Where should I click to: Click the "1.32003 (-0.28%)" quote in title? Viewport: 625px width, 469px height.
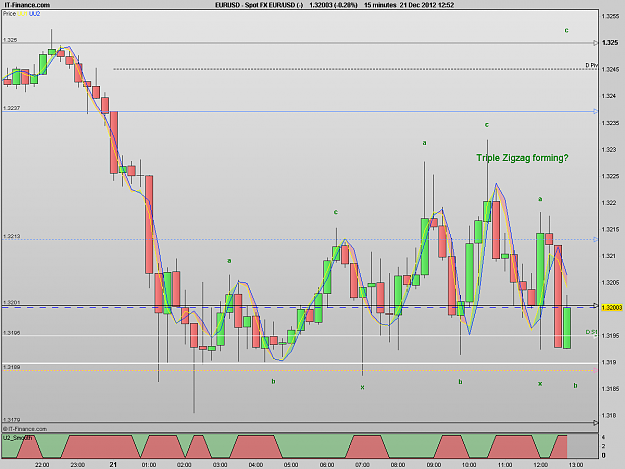click(333, 5)
